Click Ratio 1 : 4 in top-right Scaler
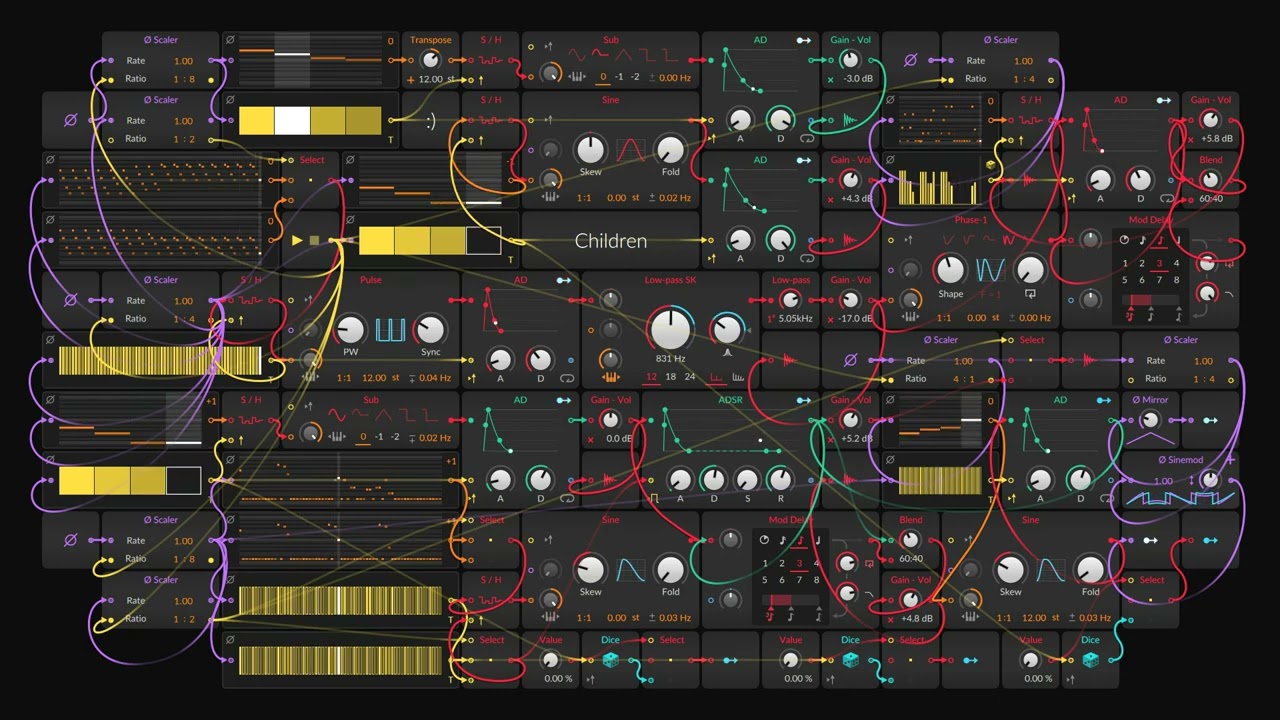Screen dimensions: 1280x720 coord(1024,79)
